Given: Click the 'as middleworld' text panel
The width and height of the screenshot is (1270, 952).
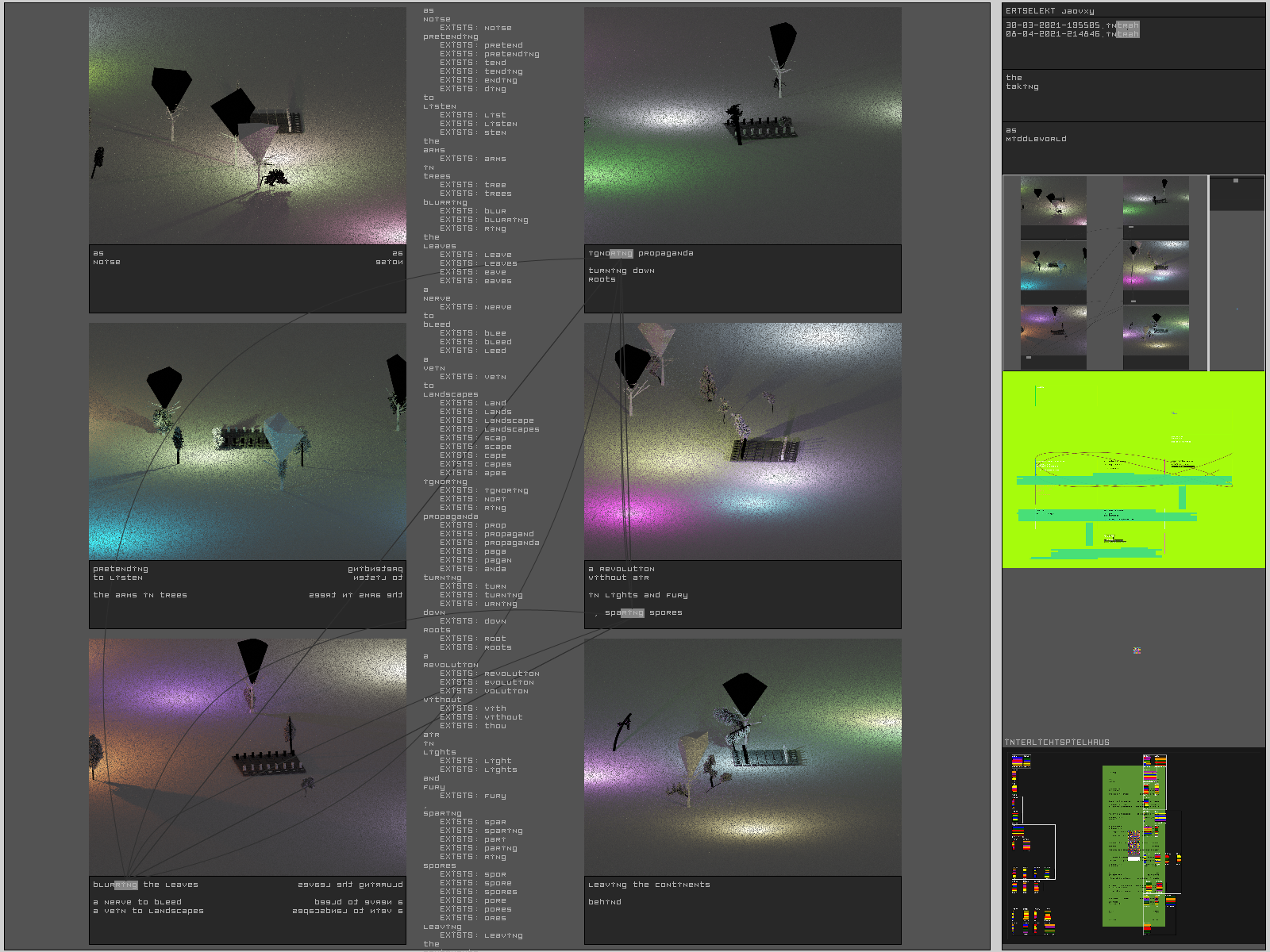Looking at the screenshot, I should (1133, 147).
